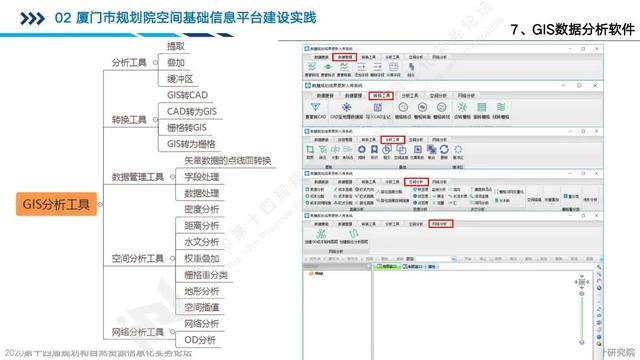Open the combo box dropdown in the lower toolbar
This screenshot has height=360, width=640.
(x=453, y=259)
